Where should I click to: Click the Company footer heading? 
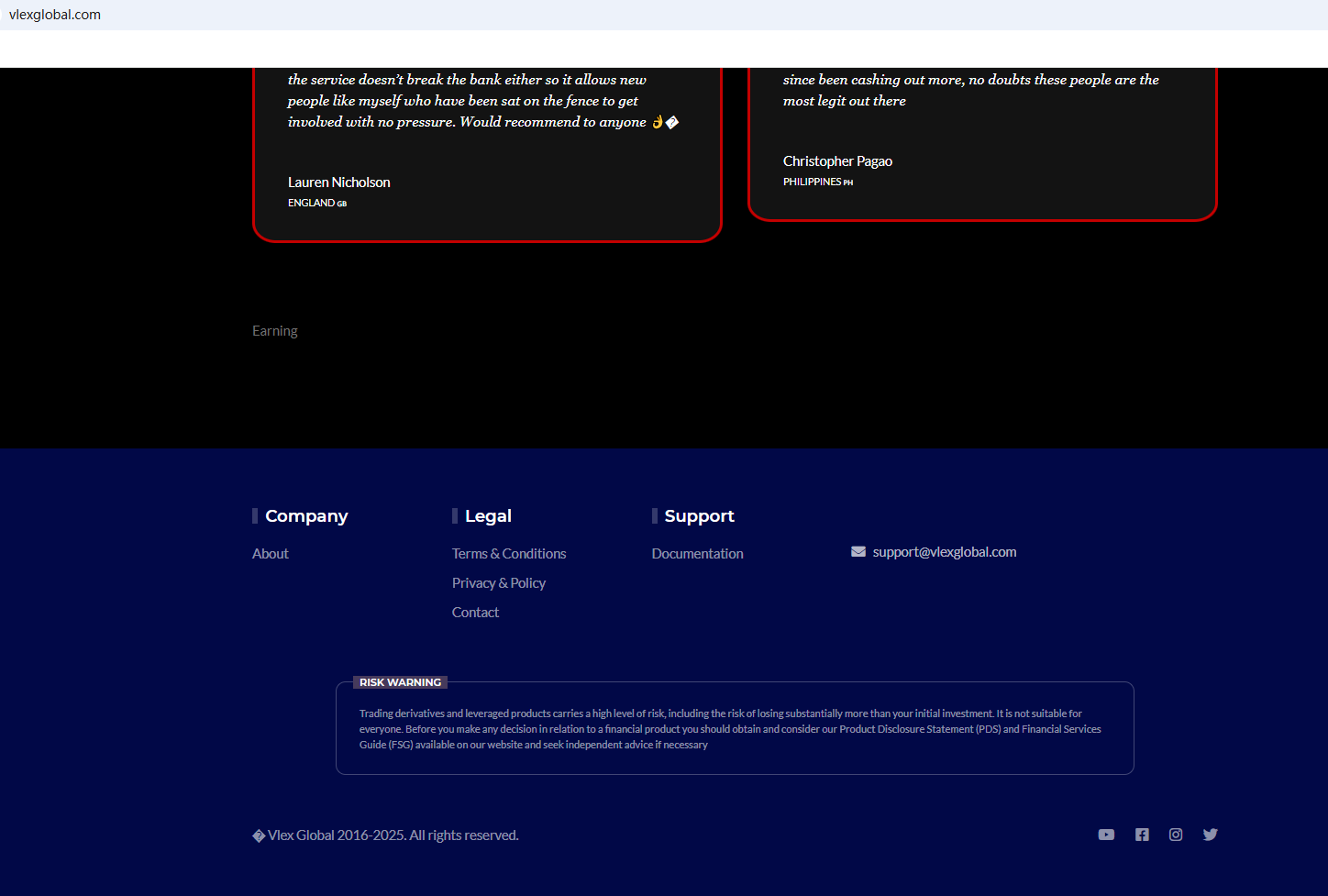coord(306,516)
